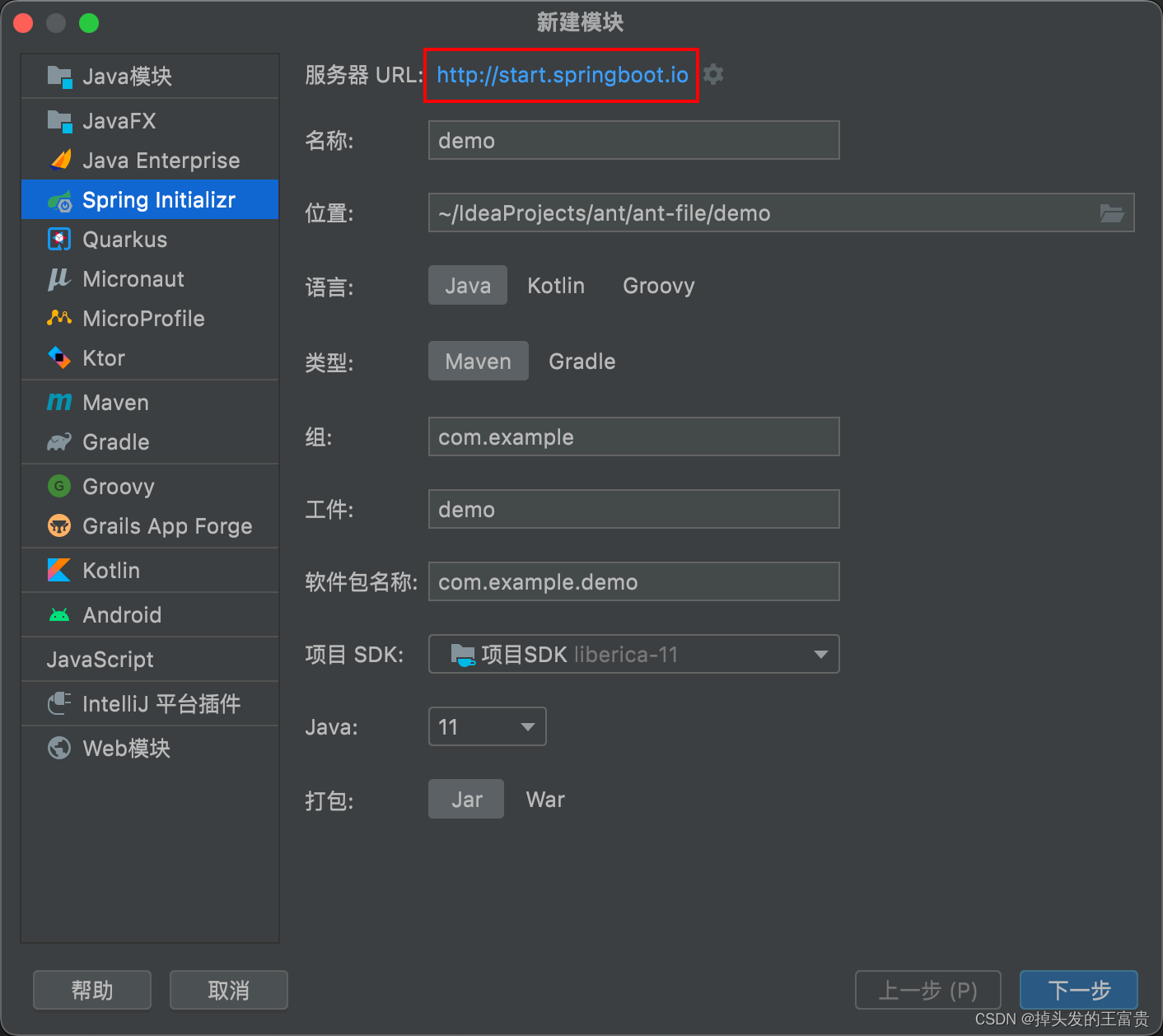Select IntelliJ 平台插件 entry

[150, 704]
